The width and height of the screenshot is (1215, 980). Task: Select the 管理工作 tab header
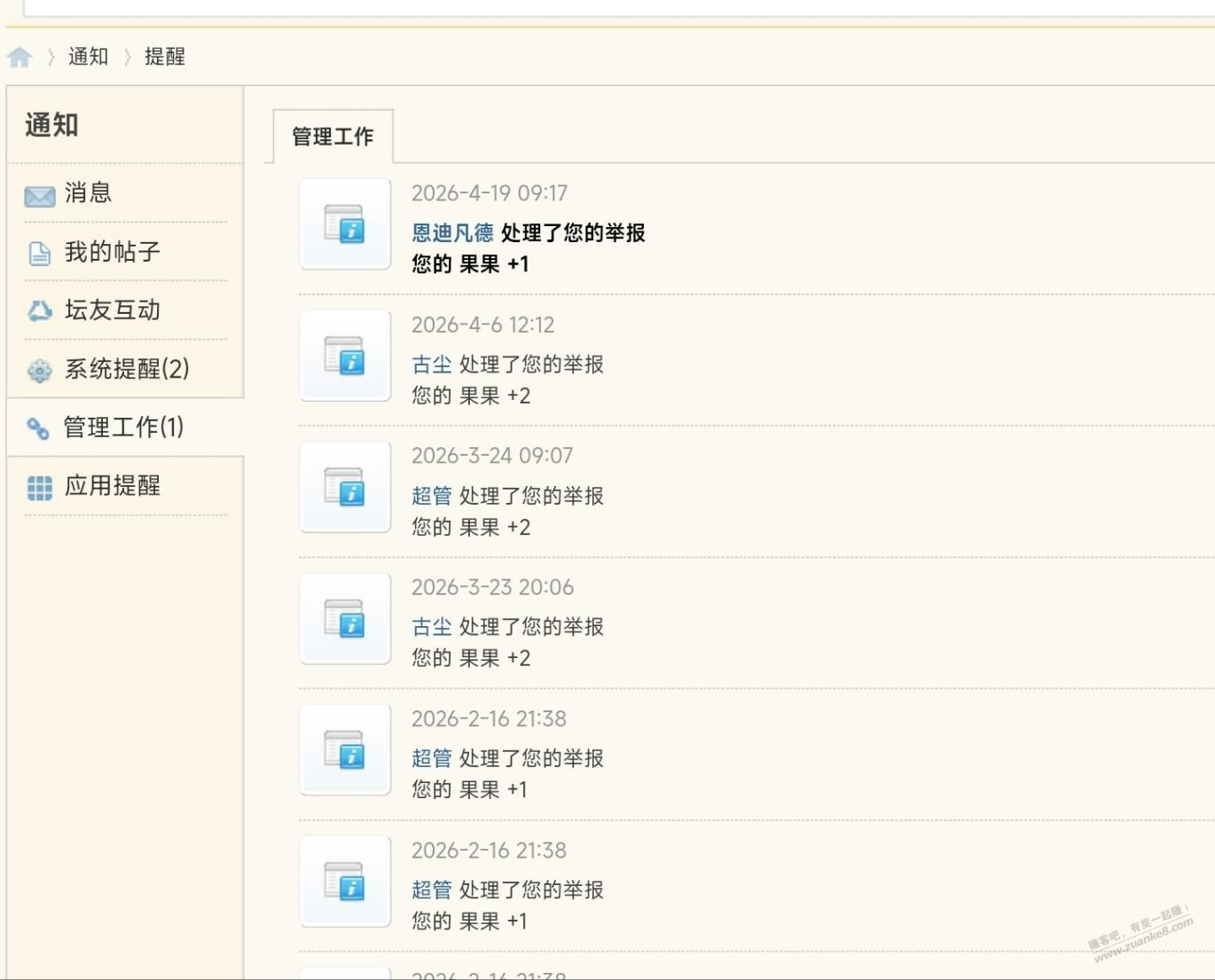pos(333,137)
